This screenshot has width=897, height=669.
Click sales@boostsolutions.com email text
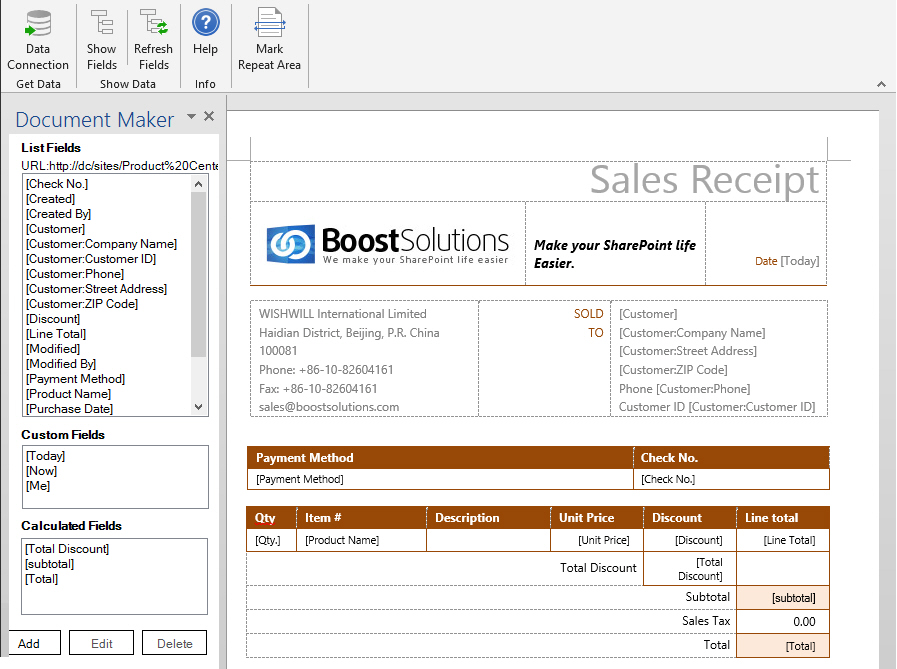(329, 407)
